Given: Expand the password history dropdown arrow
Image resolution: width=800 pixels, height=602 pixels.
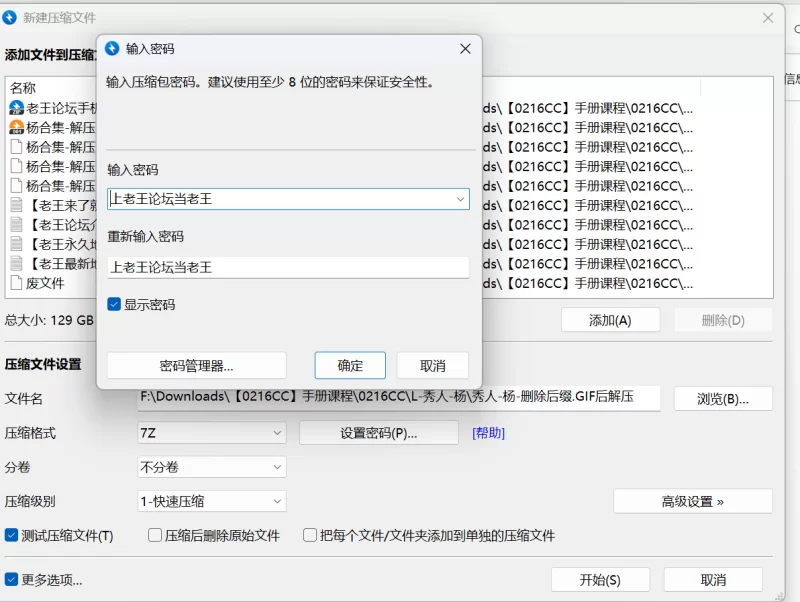Looking at the screenshot, I should 460,199.
